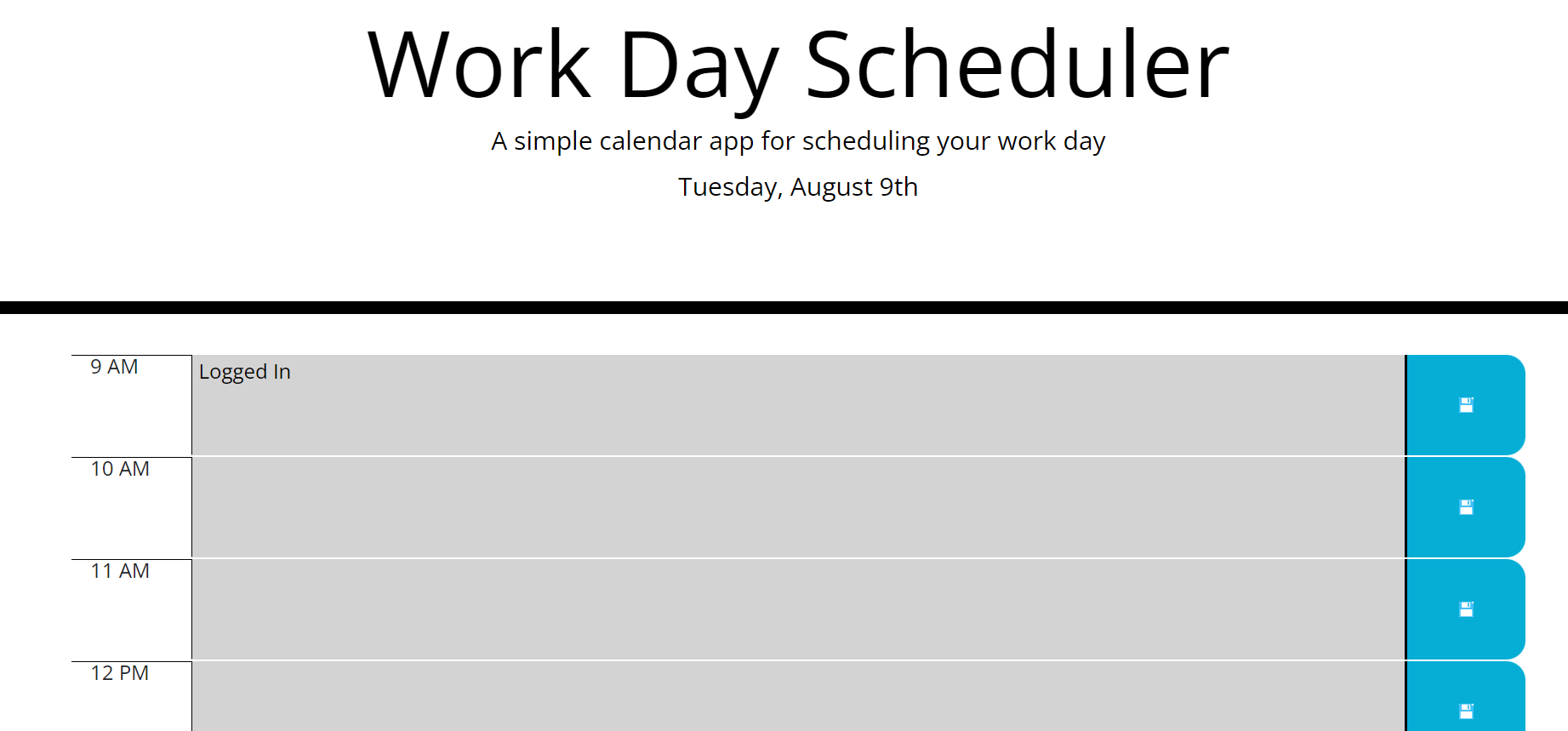This screenshot has width=1568, height=731.
Task: Click the 'Tuesday, August 9th' date text
Action: (797, 187)
